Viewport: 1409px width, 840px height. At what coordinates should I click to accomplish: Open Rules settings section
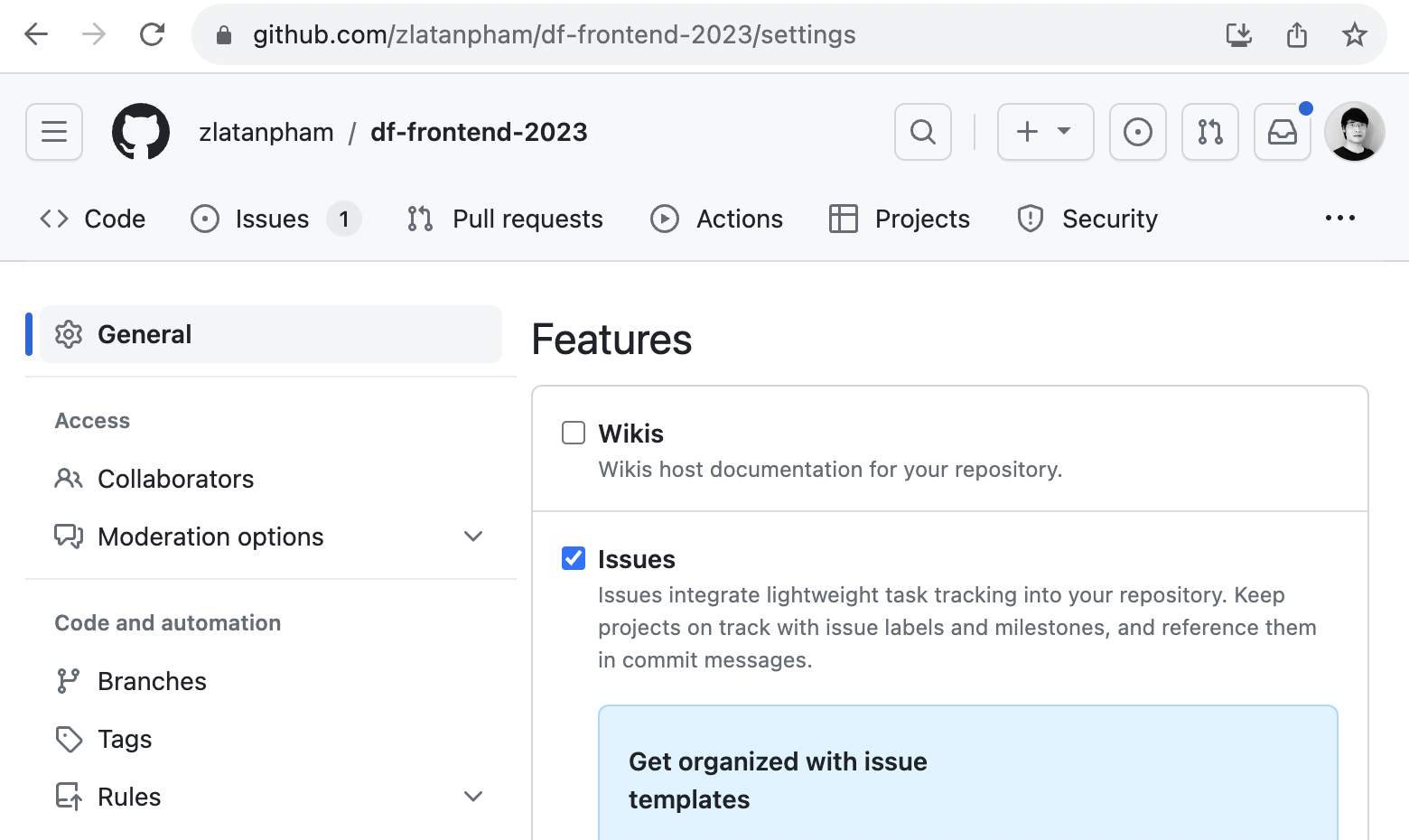pyautogui.click(x=271, y=797)
